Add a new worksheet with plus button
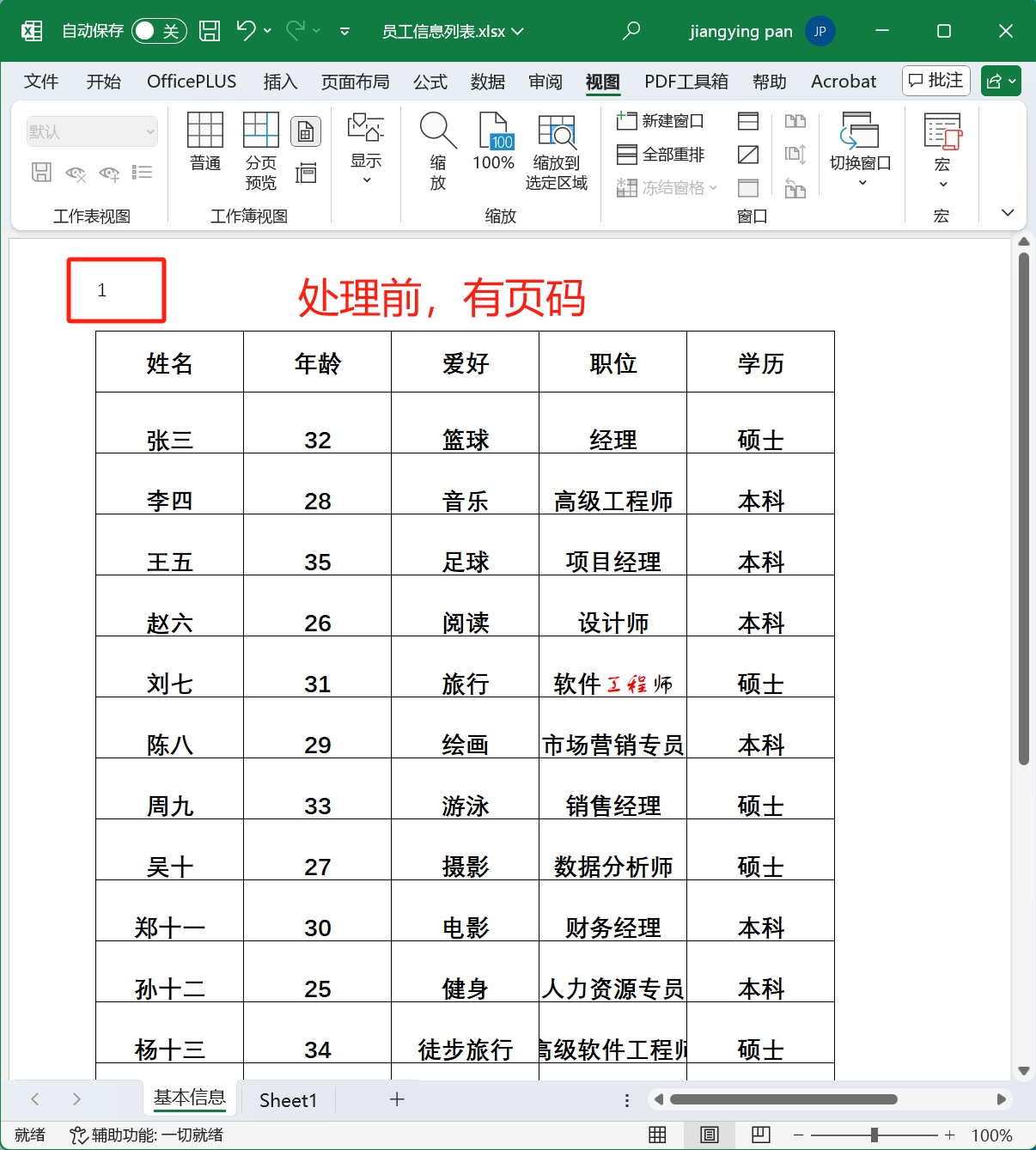1036x1150 pixels. click(396, 1099)
